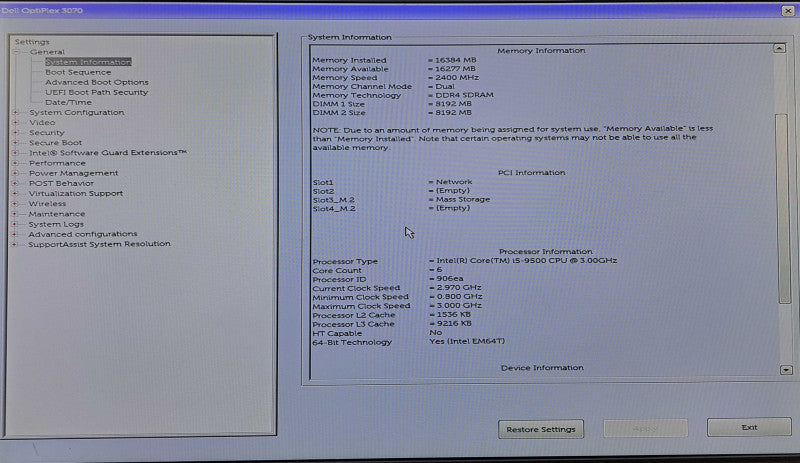This screenshot has height=463, width=800.
Task: Select System Information in tree
Action: pos(88,62)
